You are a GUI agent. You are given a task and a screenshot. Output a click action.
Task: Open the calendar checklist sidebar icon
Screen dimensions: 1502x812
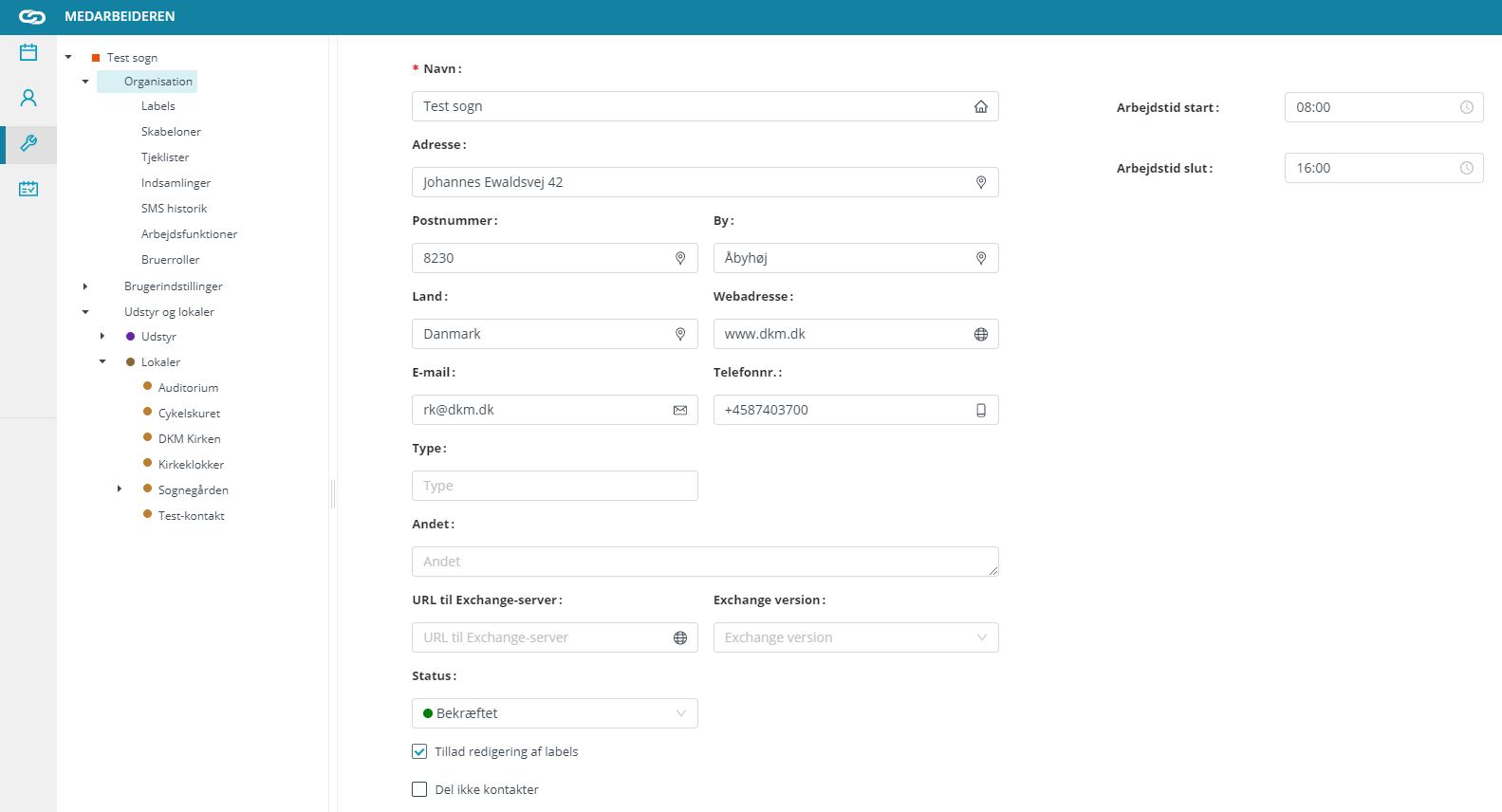pos(28,190)
